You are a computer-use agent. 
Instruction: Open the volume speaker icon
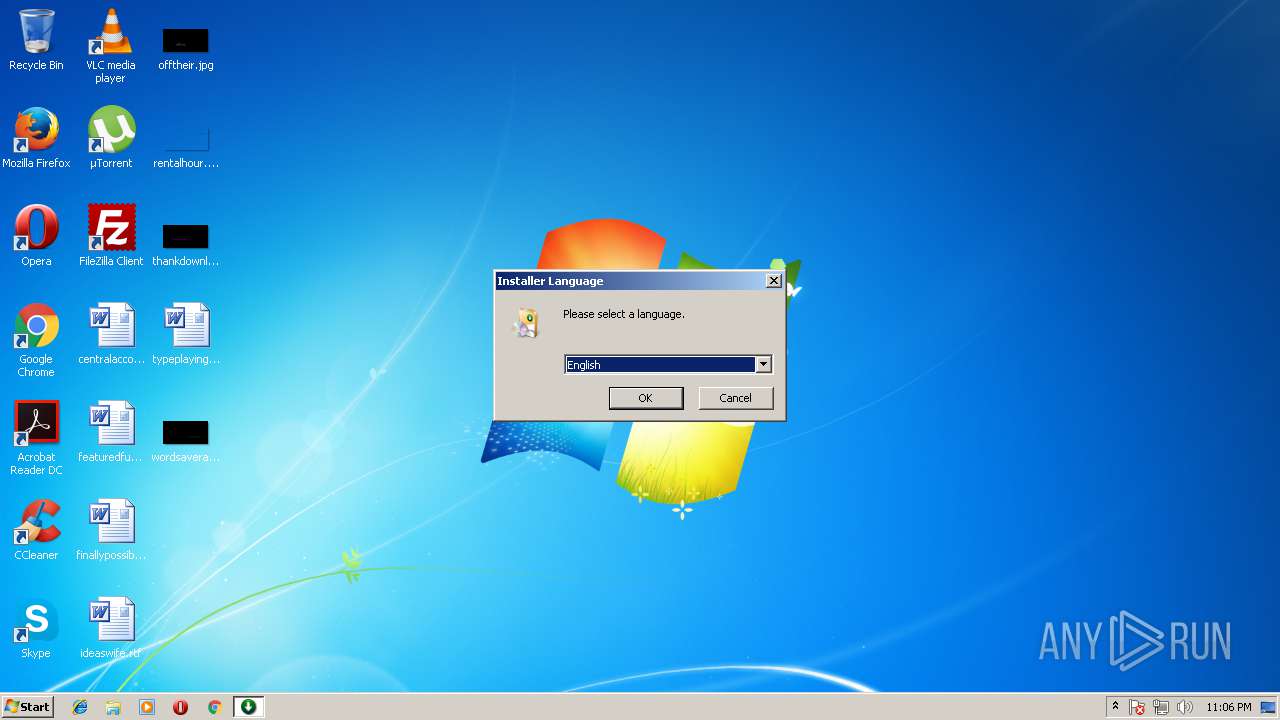coord(1185,707)
